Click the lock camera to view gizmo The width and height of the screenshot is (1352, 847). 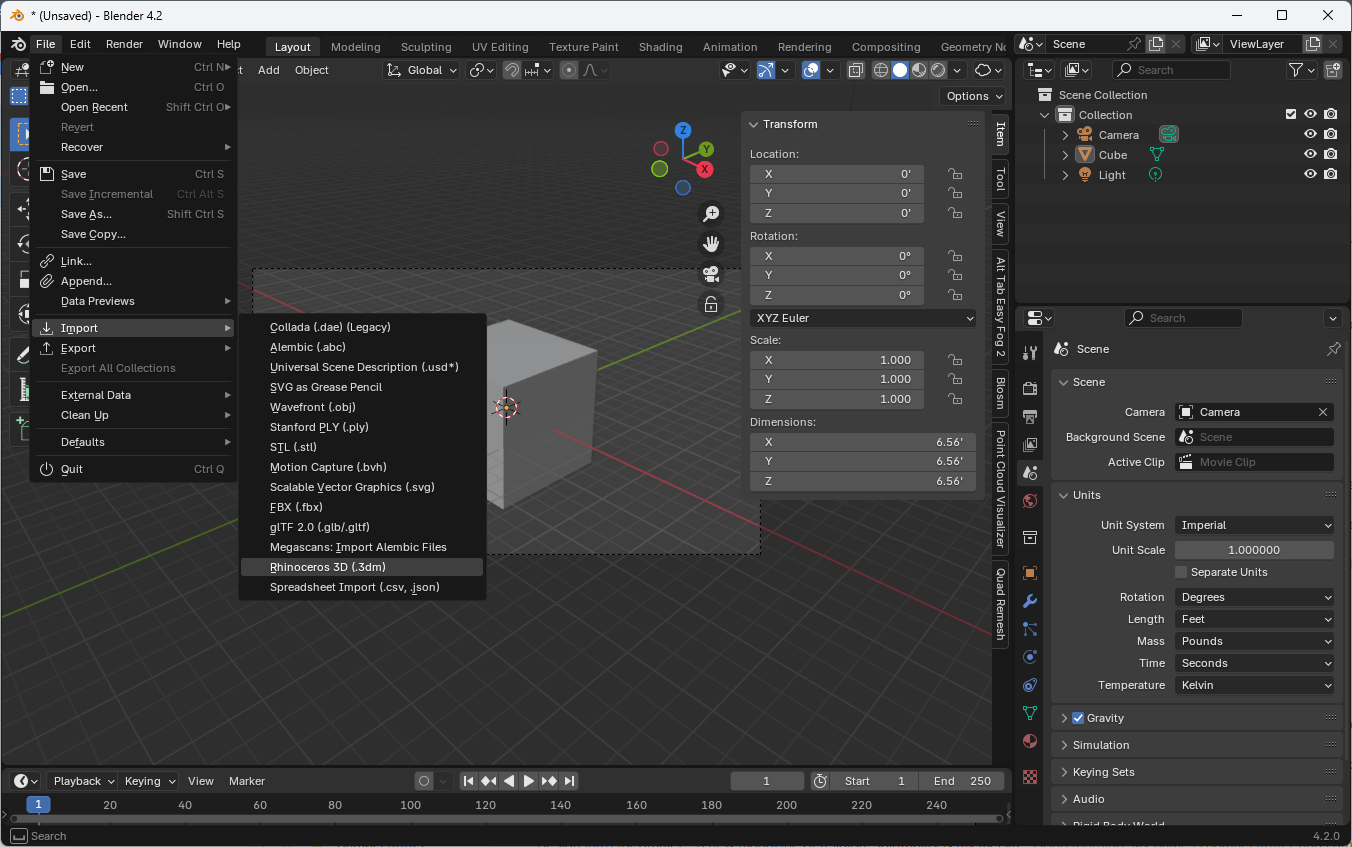tap(711, 304)
